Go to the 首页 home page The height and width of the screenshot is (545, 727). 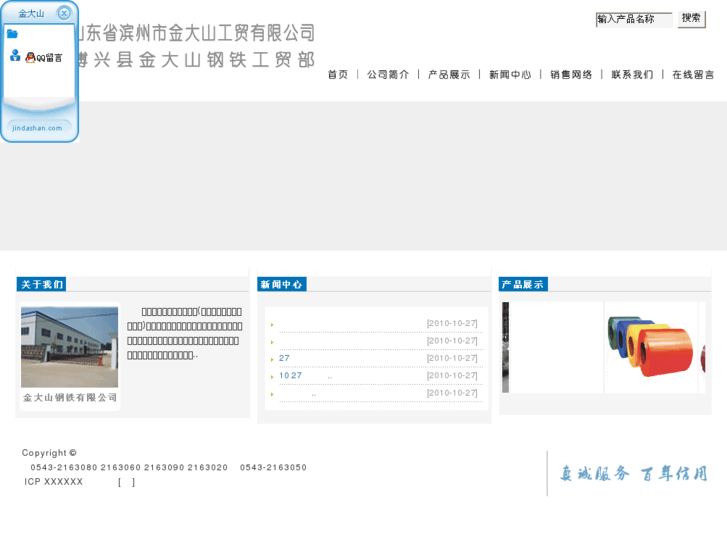[x=338, y=75]
